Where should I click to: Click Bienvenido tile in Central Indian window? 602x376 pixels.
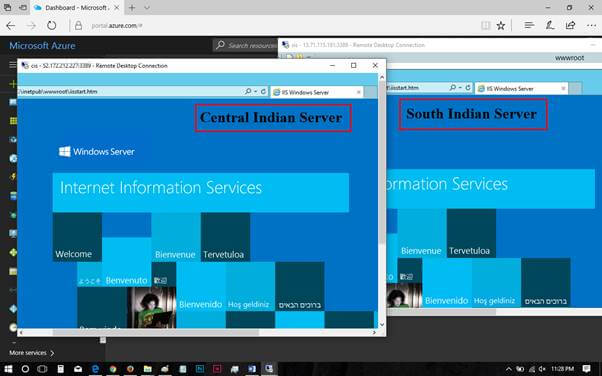pyautogui.click(x=200, y=287)
